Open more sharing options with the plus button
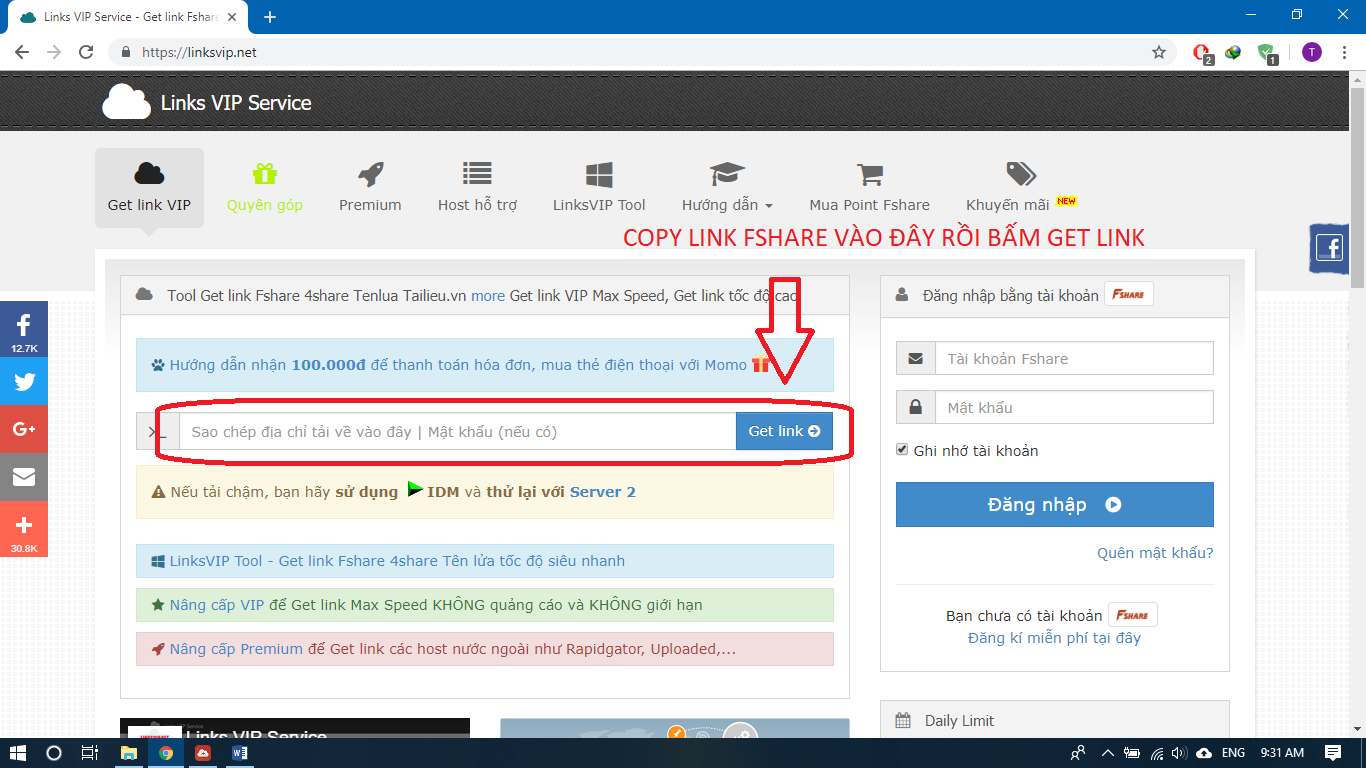 tap(24, 530)
